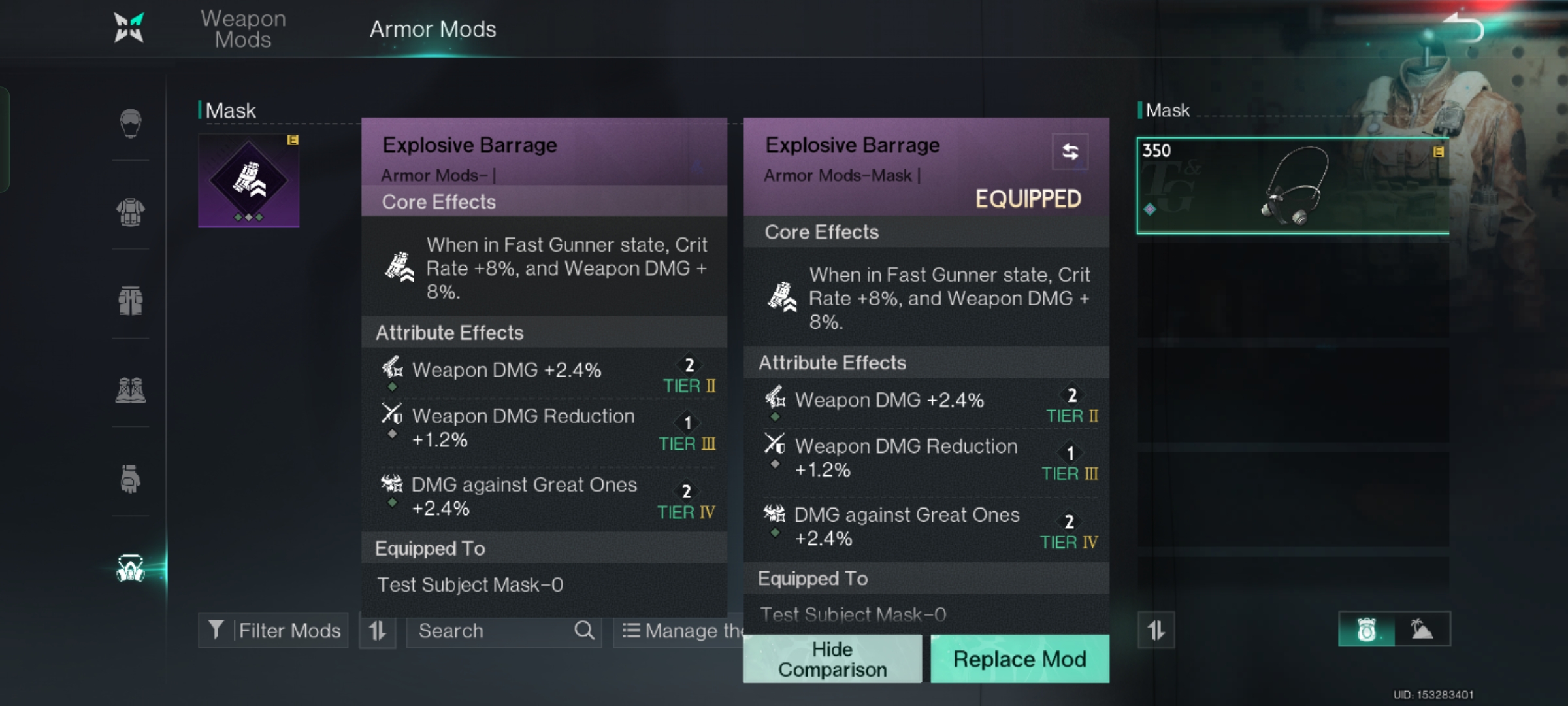Switch to the Weapon Mods tab
The height and width of the screenshot is (706, 1568).
pos(243,29)
